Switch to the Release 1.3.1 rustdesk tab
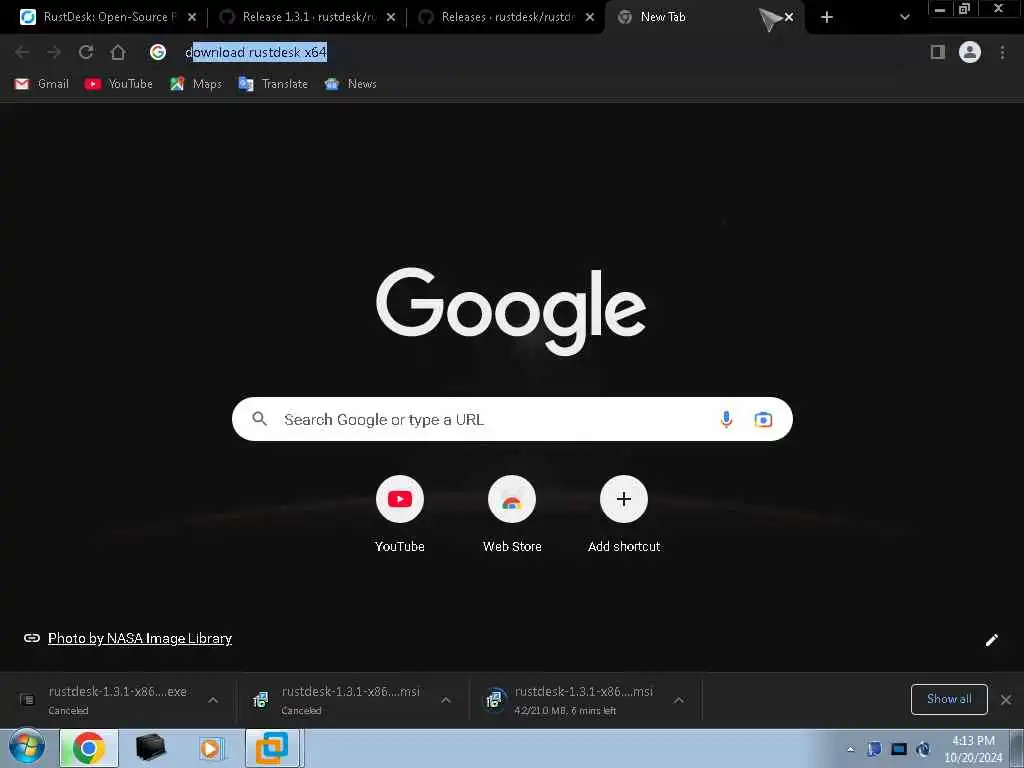This screenshot has height=768, width=1024. (307, 17)
